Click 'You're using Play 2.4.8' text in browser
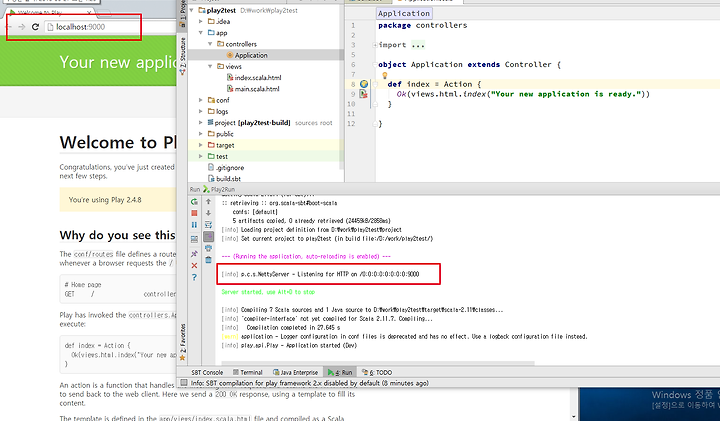Screen dimensions: 720x421 (x=105, y=200)
